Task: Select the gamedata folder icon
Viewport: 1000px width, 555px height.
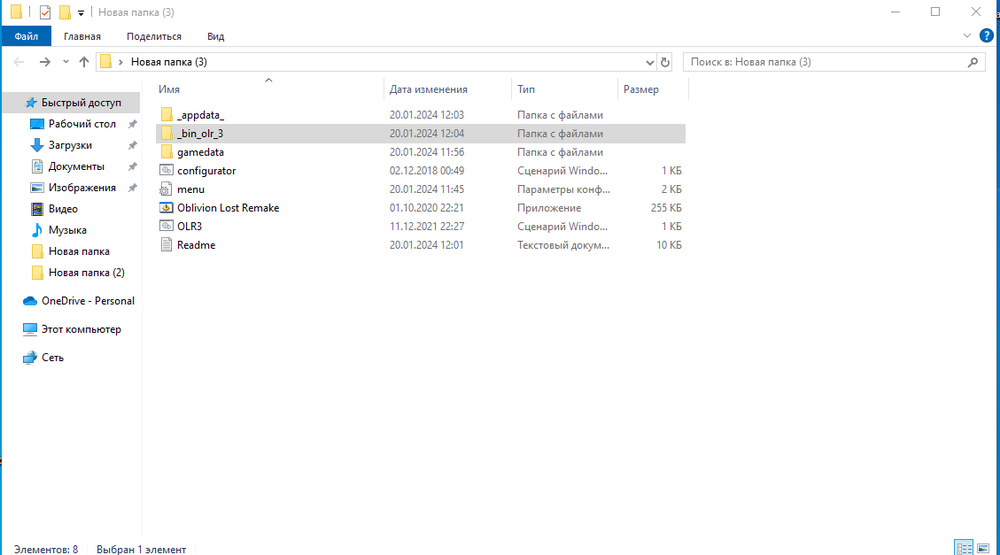Action: (x=166, y=152)
